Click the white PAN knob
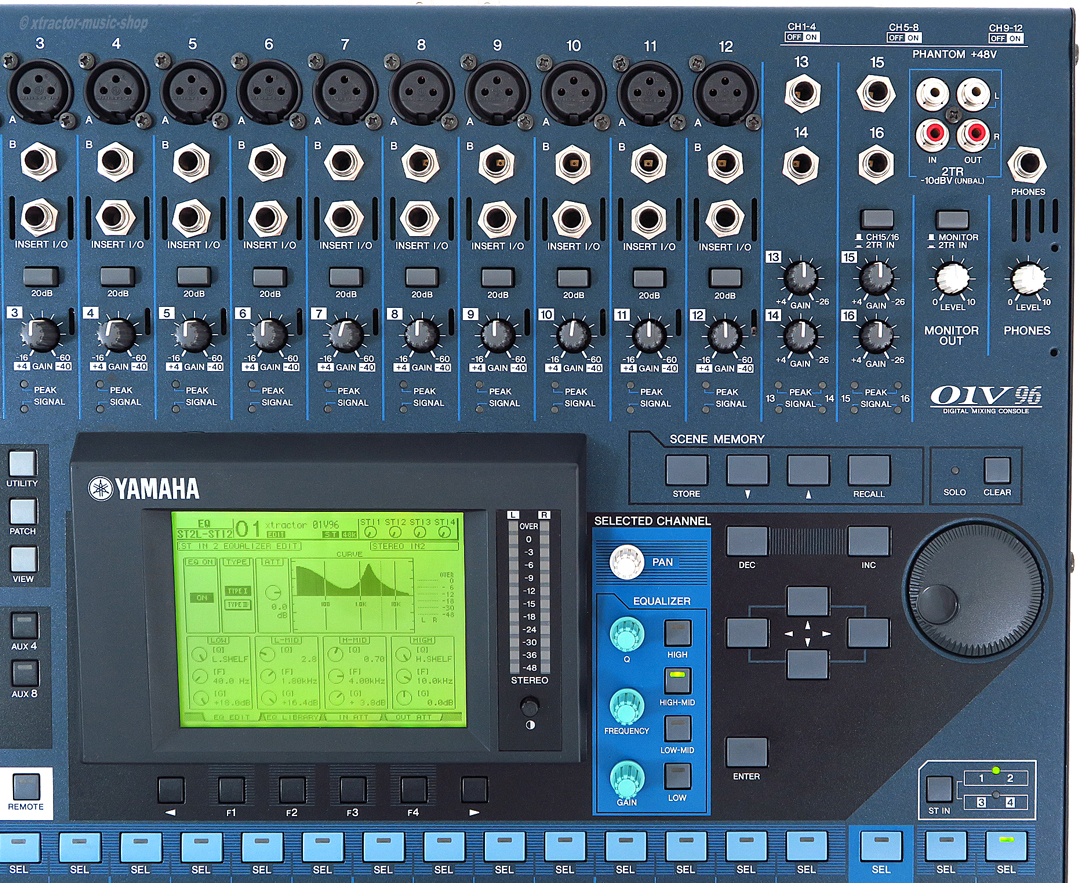Screen dimensions: 1080x883 pyautogui.click(x=628, y=562)
